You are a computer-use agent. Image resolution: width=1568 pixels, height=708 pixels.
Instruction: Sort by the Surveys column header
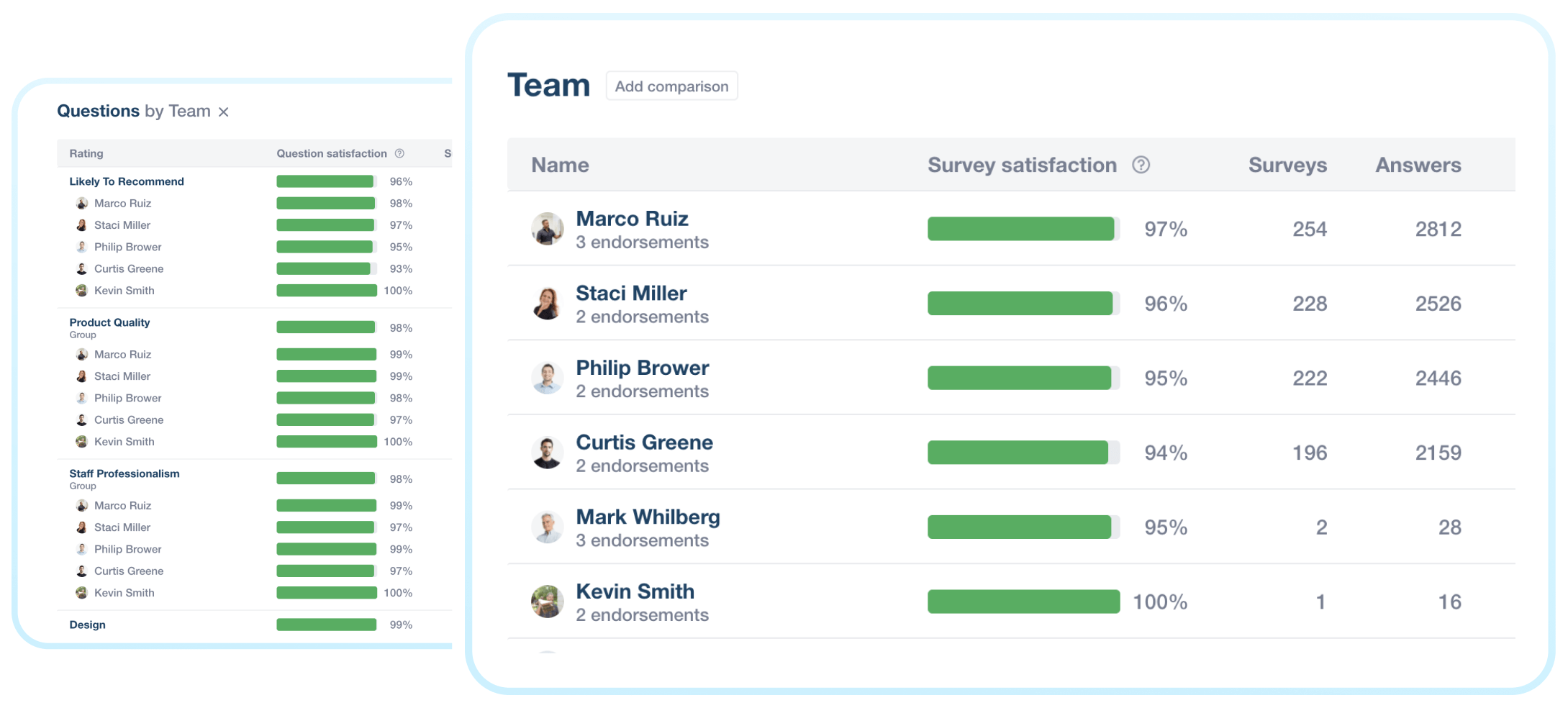point(1287,165)
